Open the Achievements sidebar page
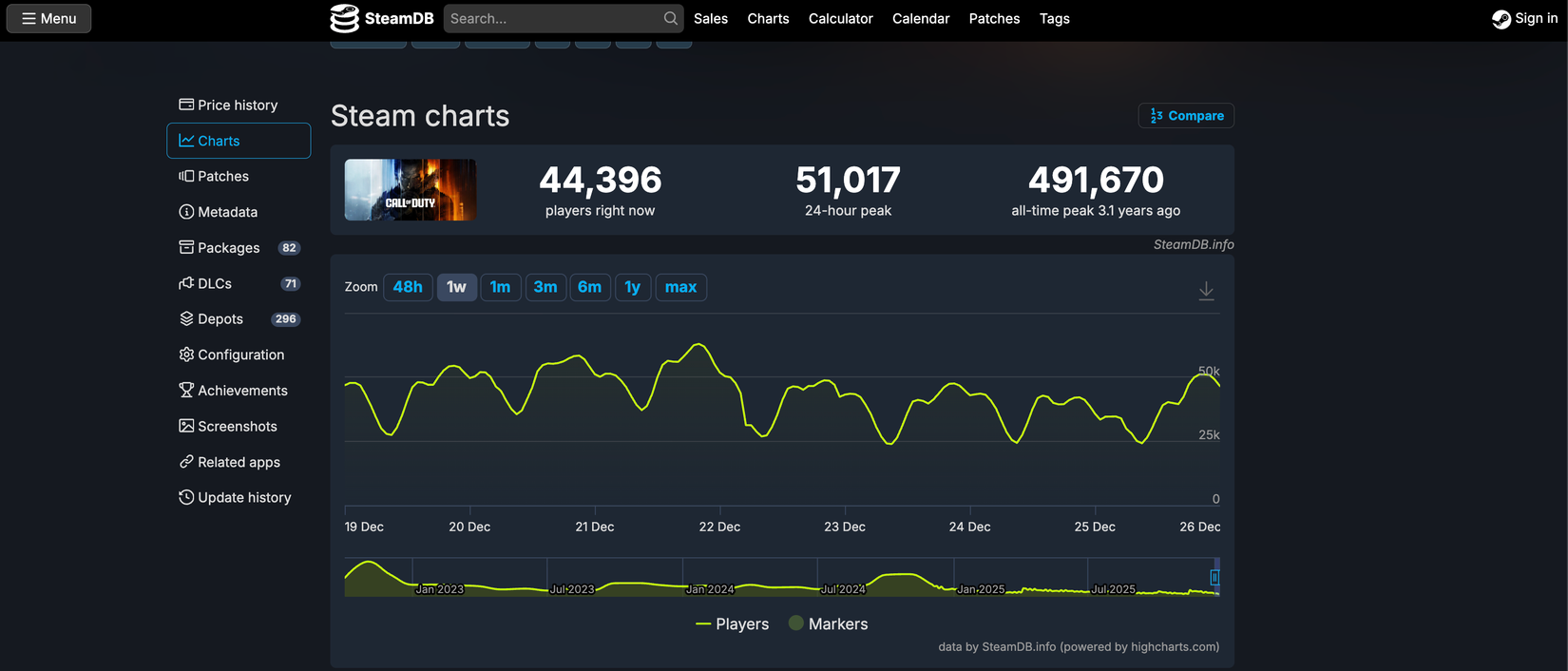Viewport: 1568px width, 671px height. pos(239,390)
